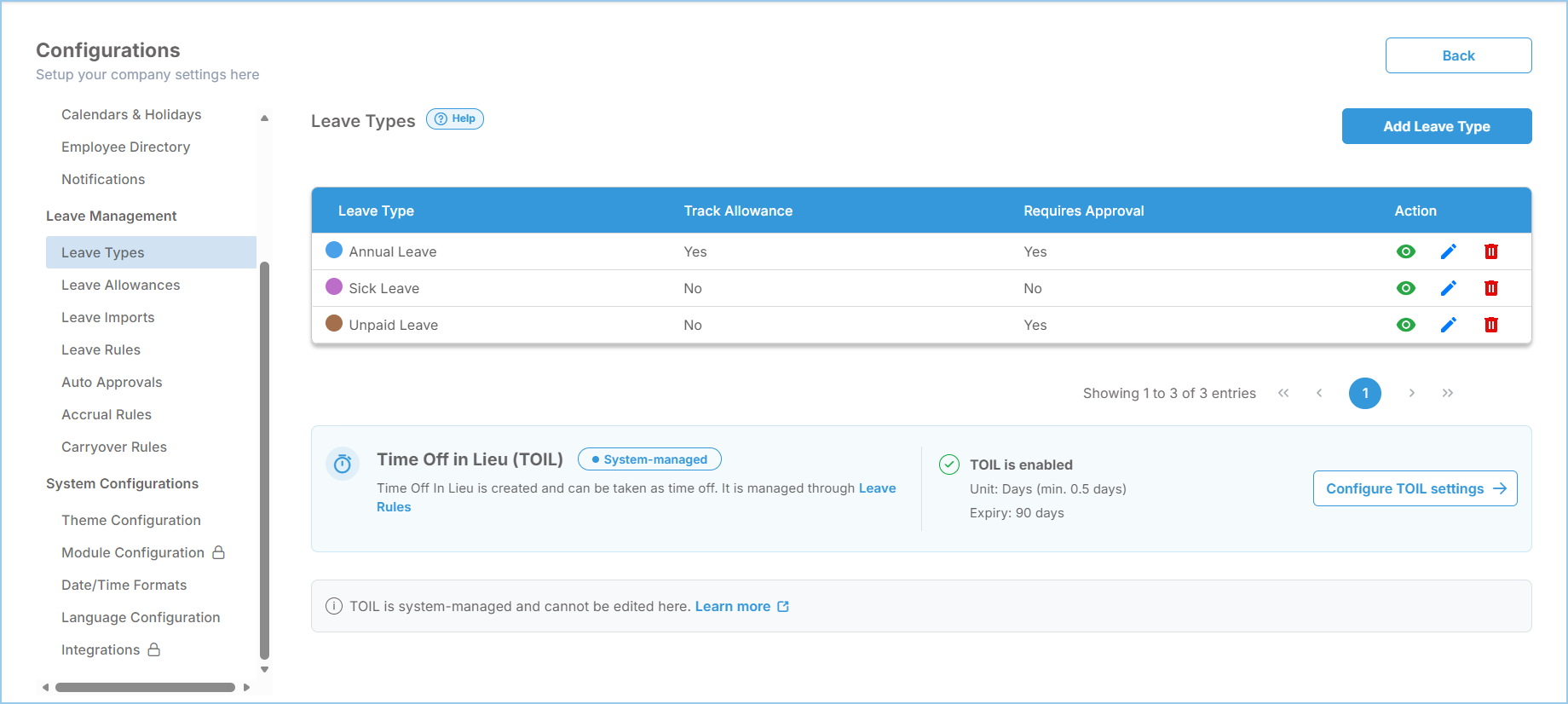Open Leave Rules in sidebar menu
This screenshot has height=704, width=1568.
101,349
